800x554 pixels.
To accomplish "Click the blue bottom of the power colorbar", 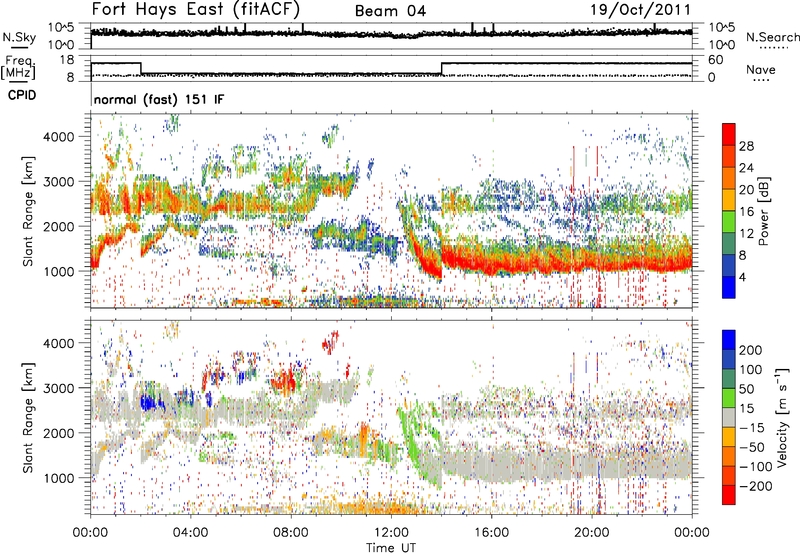I will pos(729,287).
